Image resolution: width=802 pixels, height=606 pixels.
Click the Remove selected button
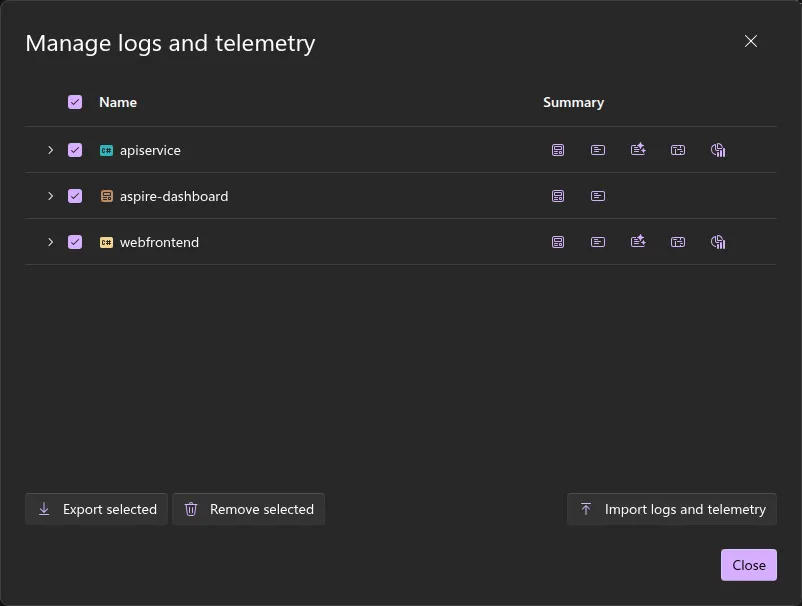(248, 509)
